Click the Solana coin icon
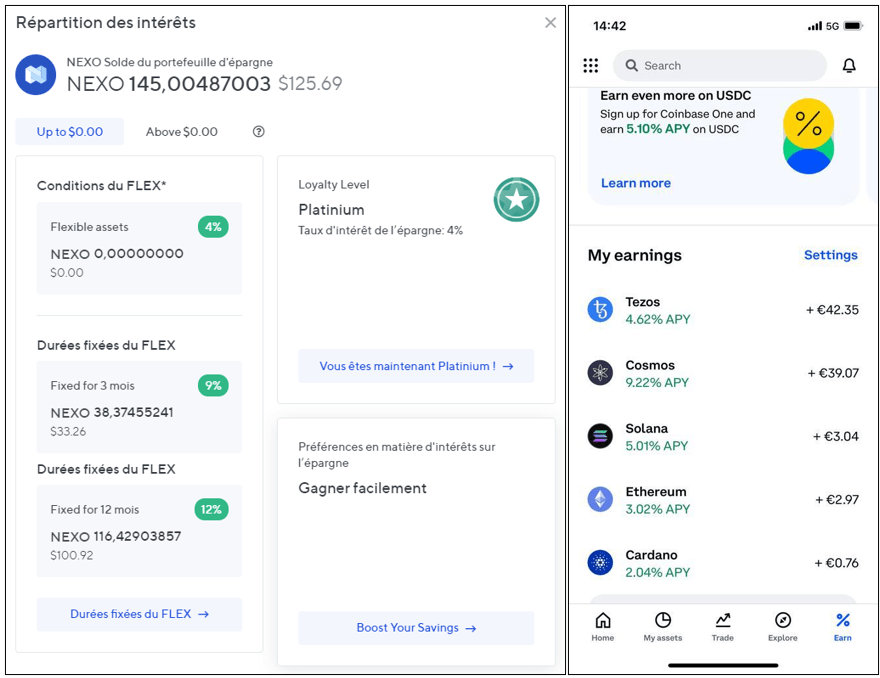The image size is (880, 678). [600, 436]
